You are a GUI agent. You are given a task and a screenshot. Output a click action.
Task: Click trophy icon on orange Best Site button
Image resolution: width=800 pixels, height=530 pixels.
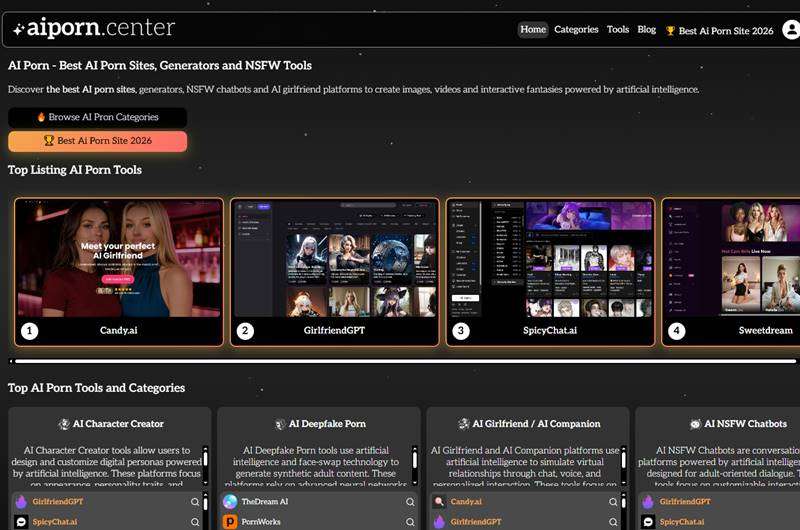coord(48,140)
